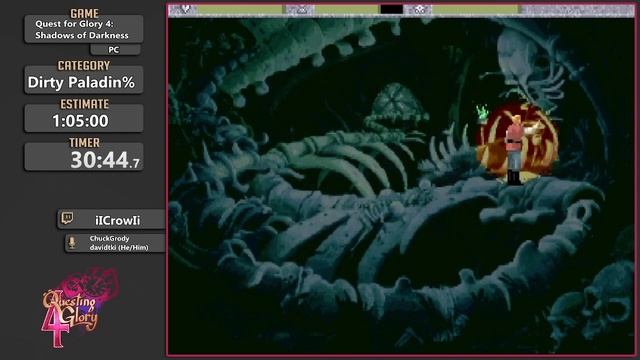Click the hero in the red shirt
Screen dimensions: 640x360
pyautogui.click(x=515, y=150)
